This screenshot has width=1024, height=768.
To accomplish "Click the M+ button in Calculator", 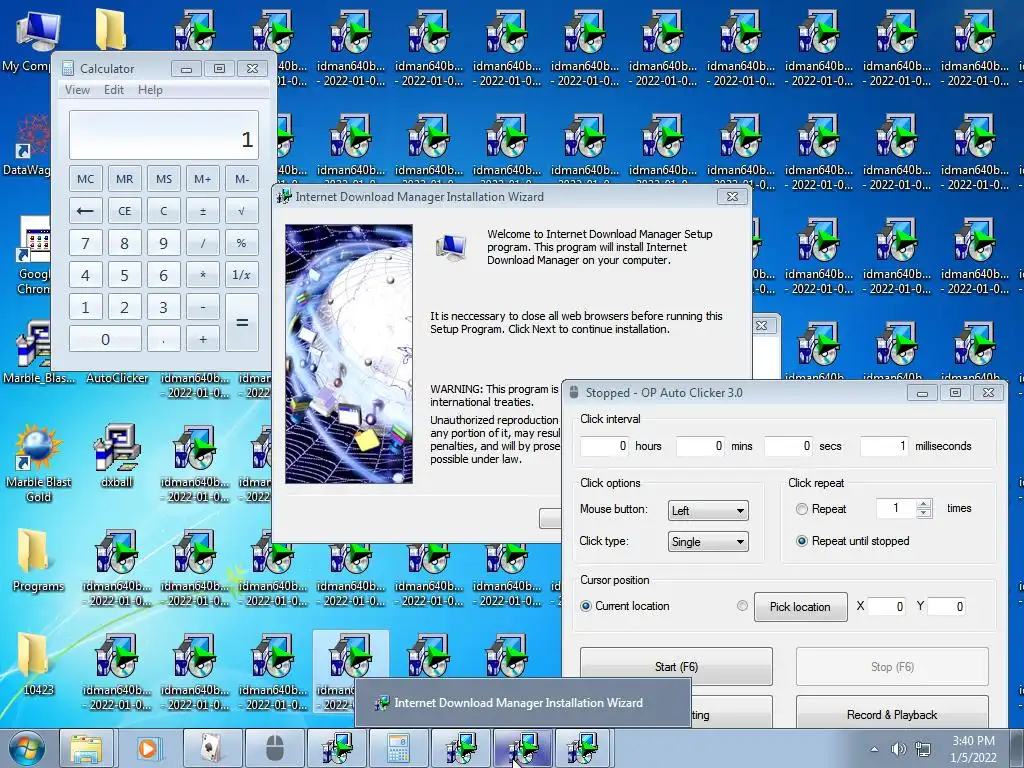I will [202, 179].
